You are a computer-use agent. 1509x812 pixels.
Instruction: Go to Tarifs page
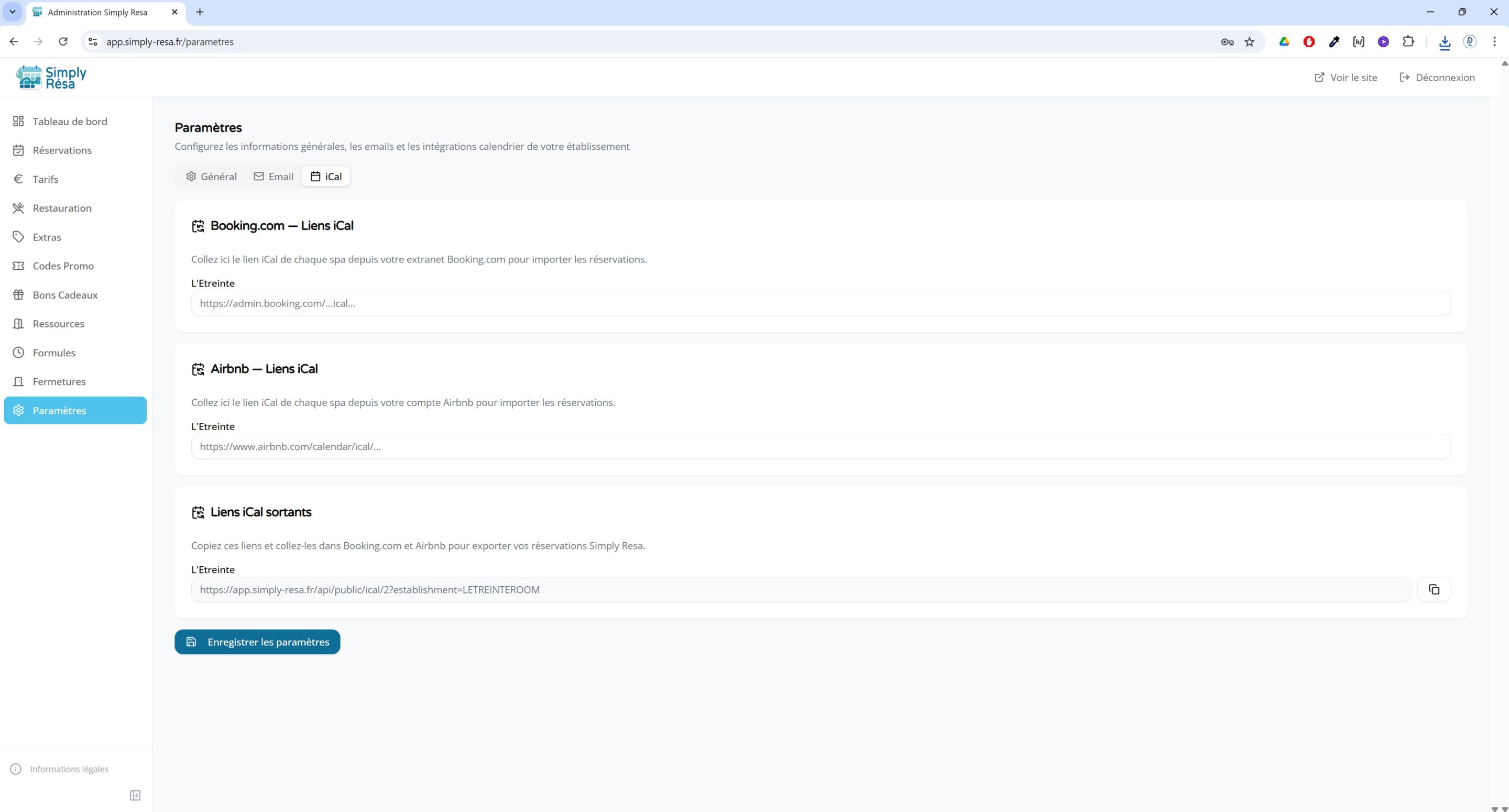[45, 179]
